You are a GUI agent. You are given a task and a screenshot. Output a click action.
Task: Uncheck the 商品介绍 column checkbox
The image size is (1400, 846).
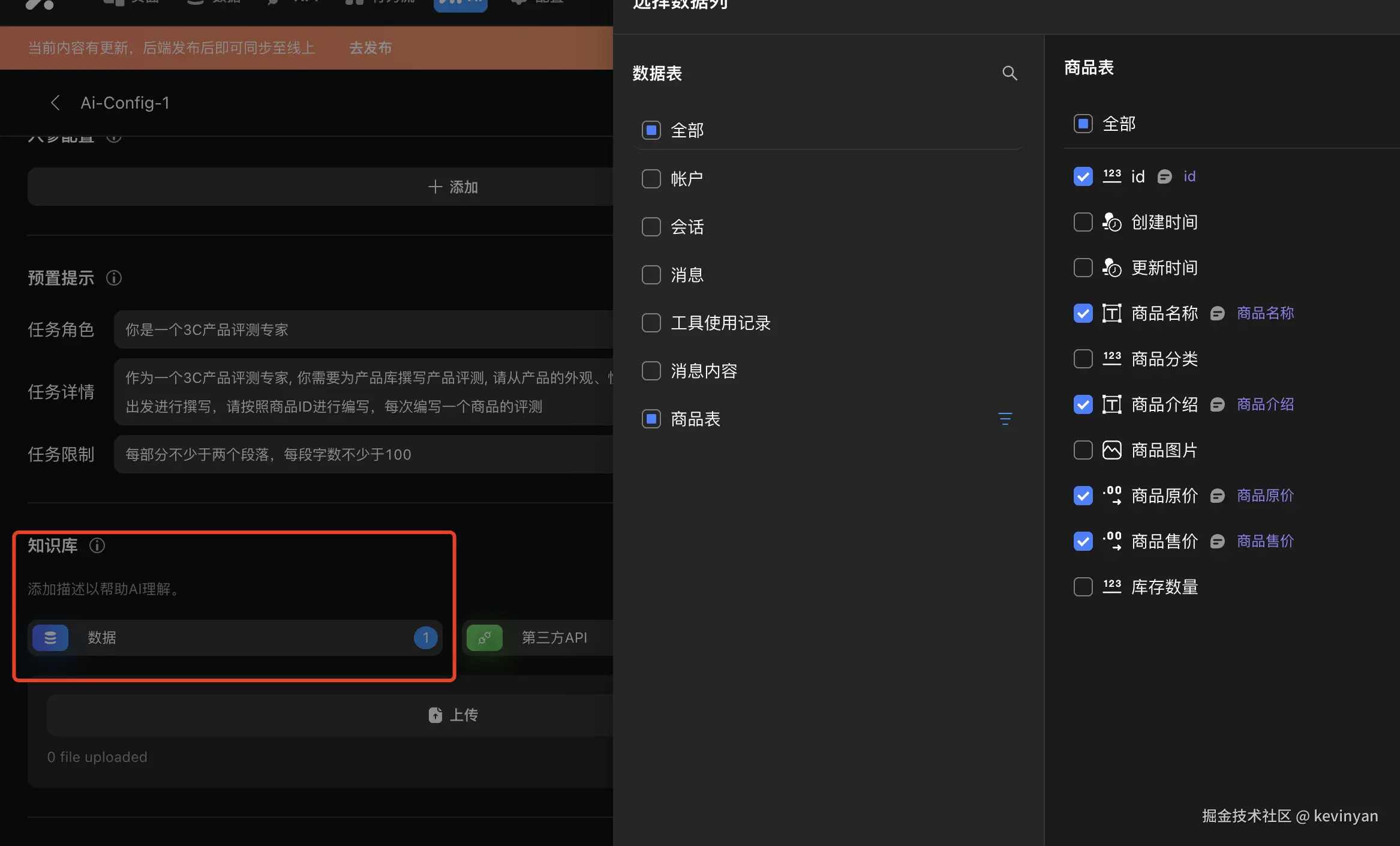pyautogui.click(x=1083, y=404)
